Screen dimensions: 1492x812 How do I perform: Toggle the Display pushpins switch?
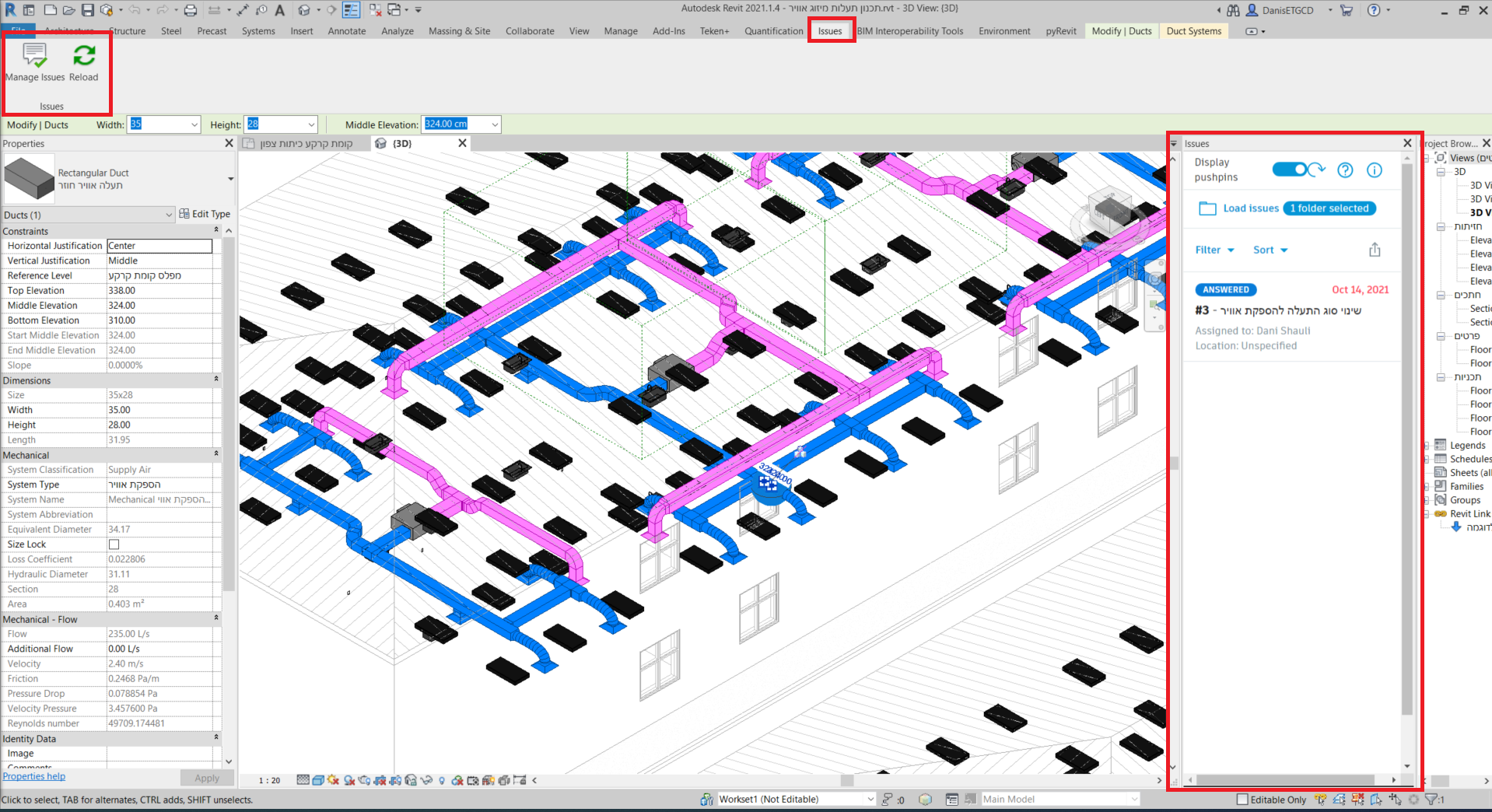[1291, 170]
